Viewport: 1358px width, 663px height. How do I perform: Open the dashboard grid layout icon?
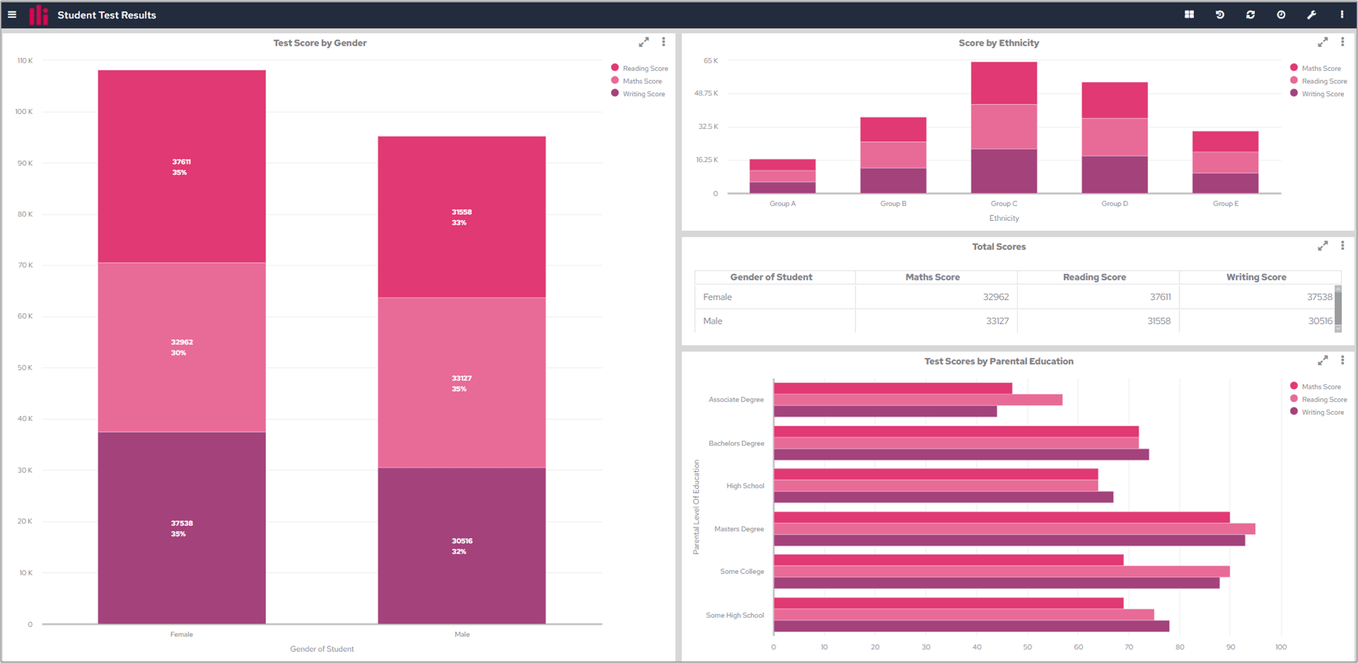tap(1189, 15)
